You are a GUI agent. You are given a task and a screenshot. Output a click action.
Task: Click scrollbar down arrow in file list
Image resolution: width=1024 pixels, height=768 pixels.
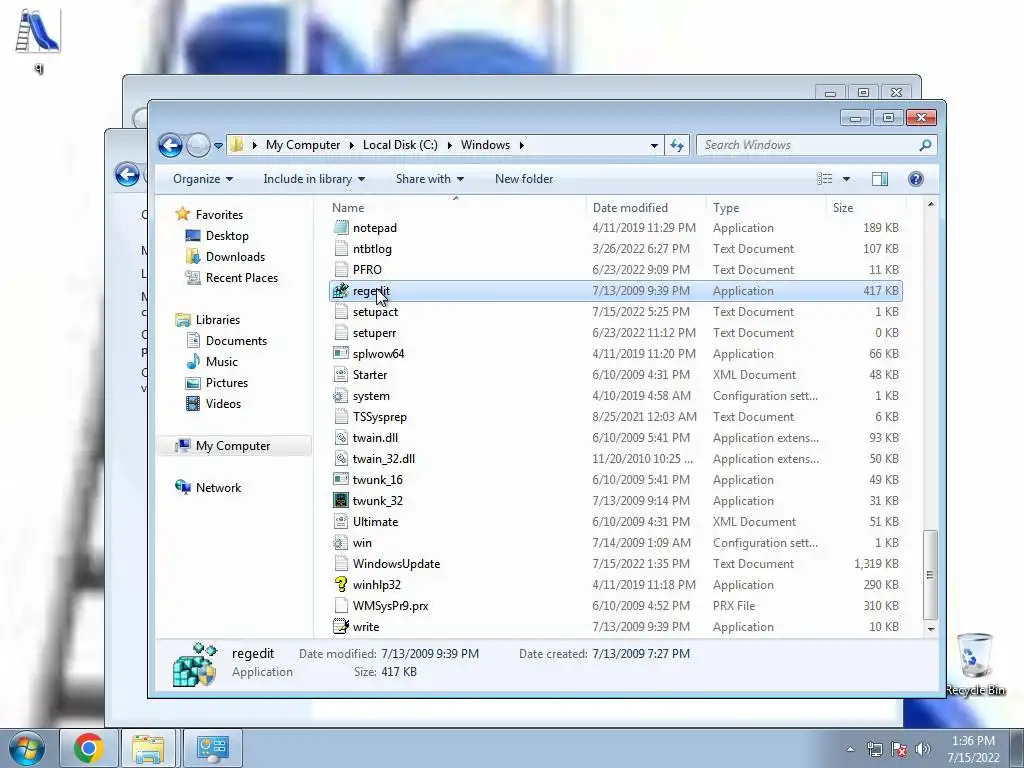[x=931, y=629]
